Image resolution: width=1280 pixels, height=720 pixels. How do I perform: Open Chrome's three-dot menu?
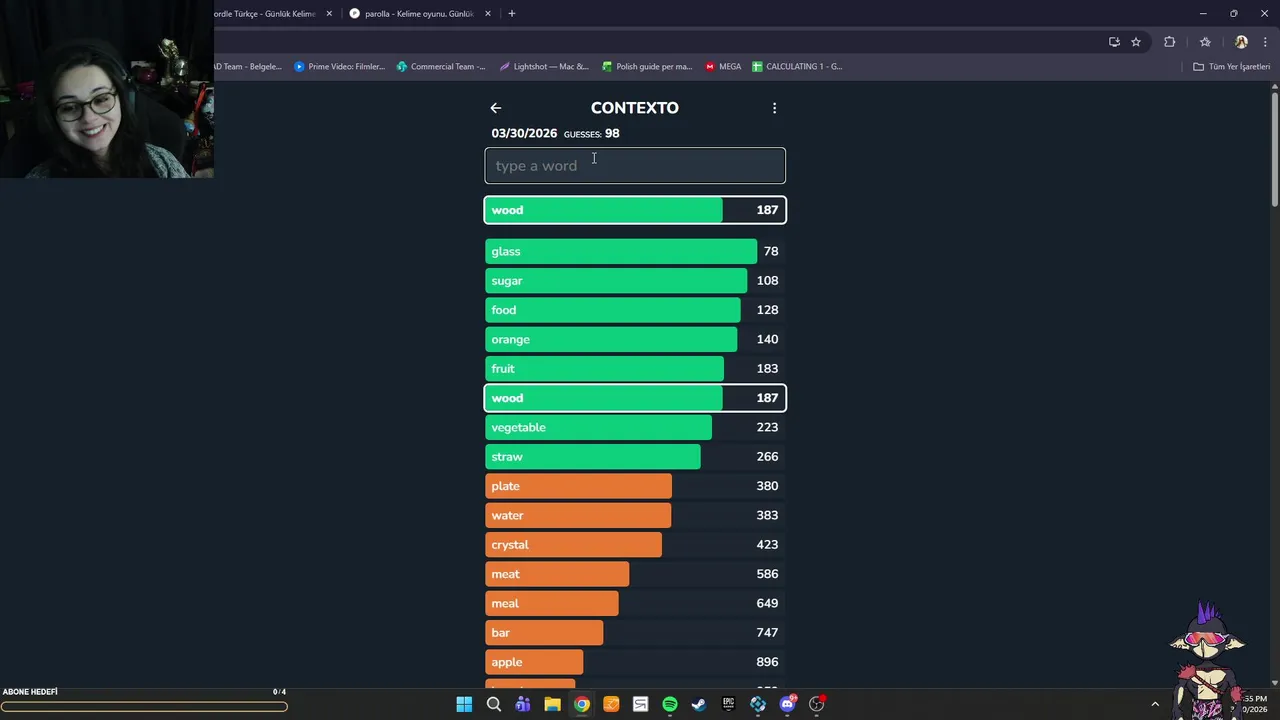click(x=1265, y=42)
